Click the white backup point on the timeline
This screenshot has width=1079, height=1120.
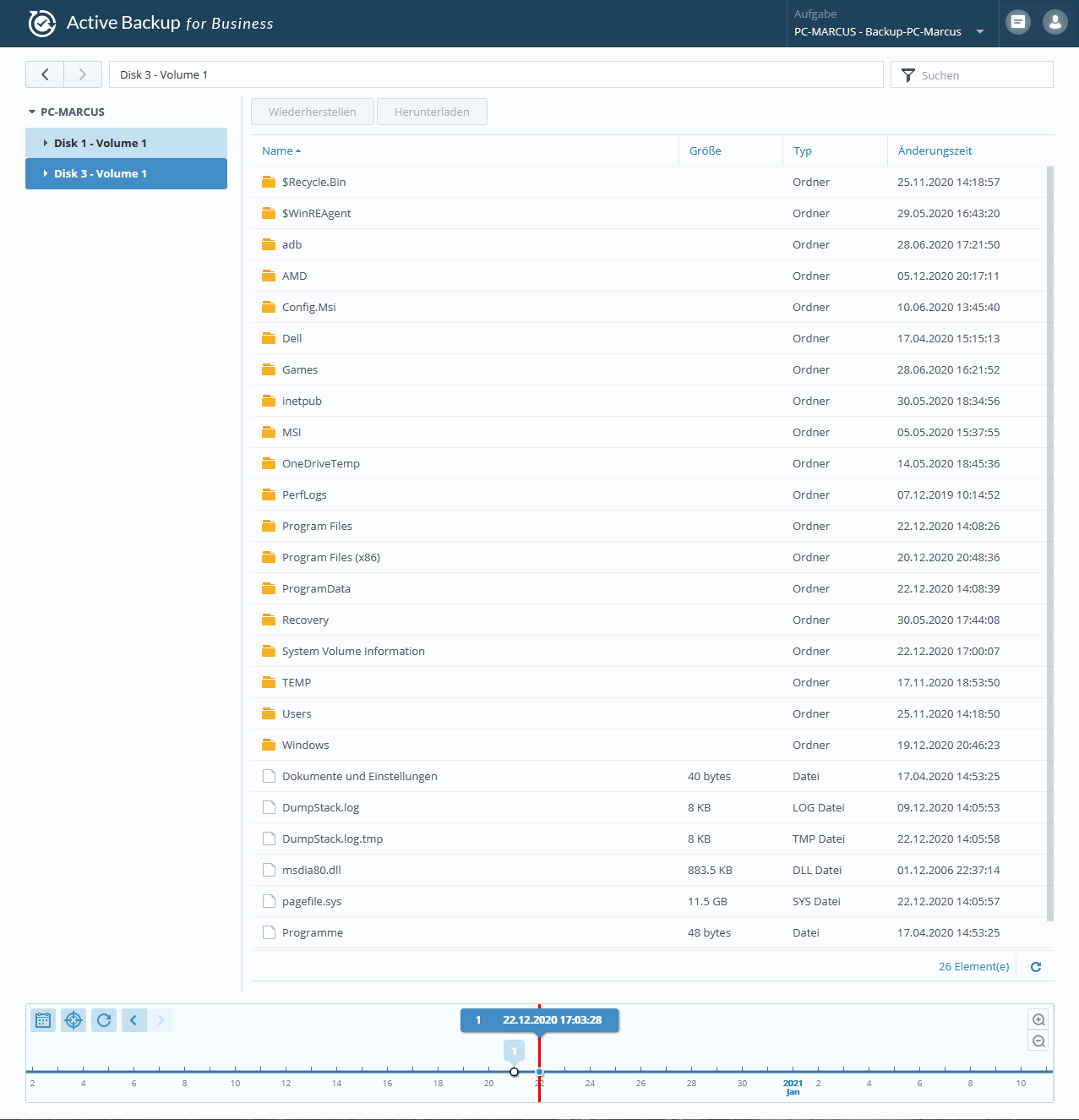[514, 1072]
